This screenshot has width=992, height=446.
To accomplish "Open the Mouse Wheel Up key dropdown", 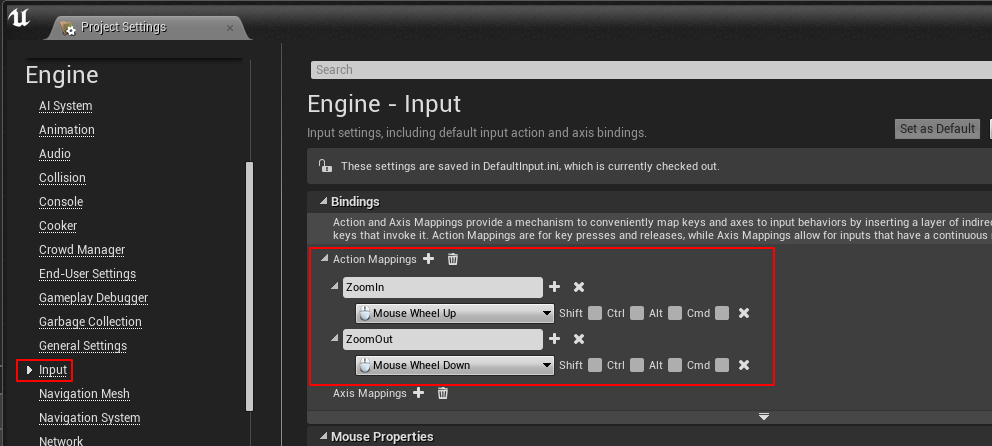I will point(455,313).
